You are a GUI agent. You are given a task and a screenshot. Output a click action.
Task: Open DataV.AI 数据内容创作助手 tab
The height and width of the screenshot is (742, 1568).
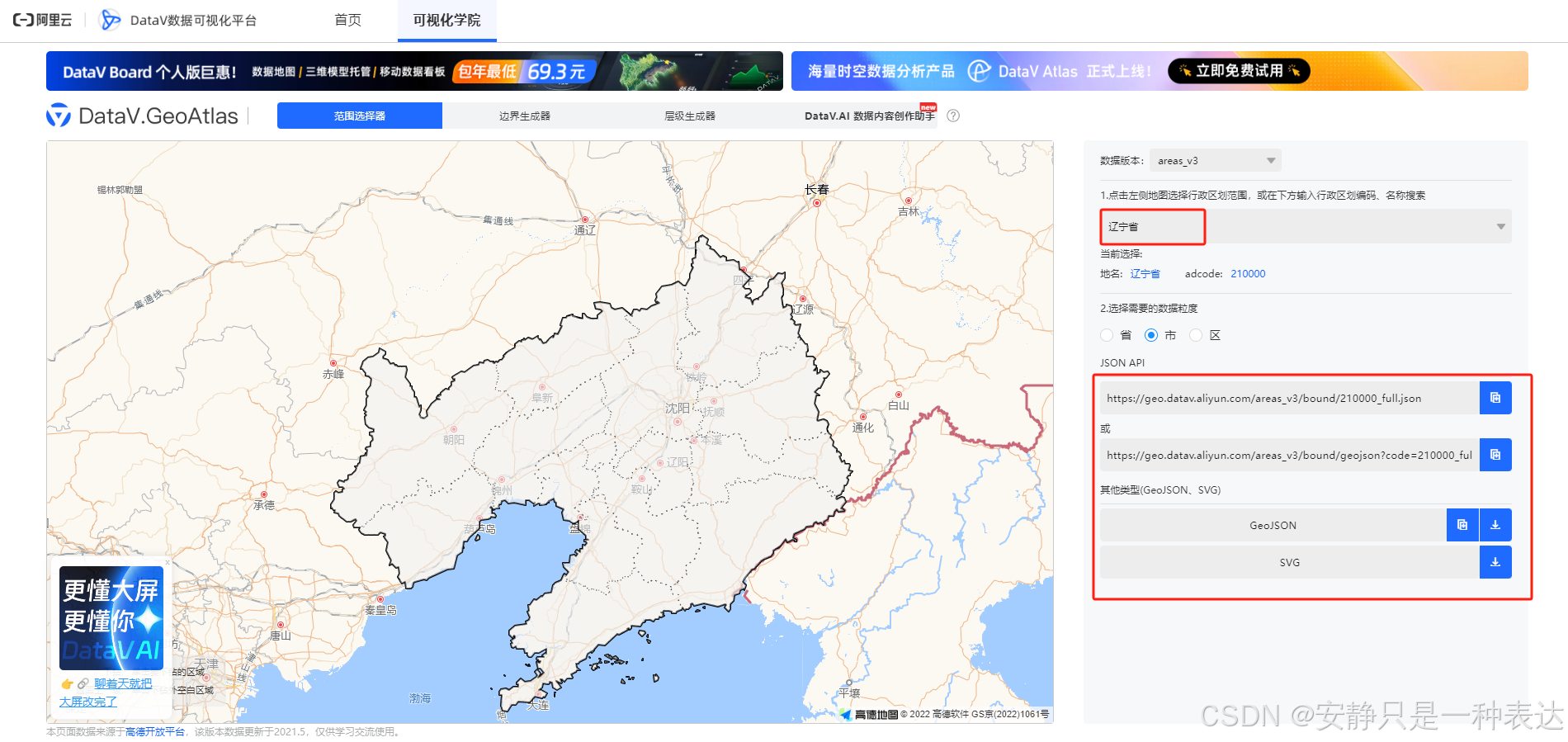click(x=869, y=116)
